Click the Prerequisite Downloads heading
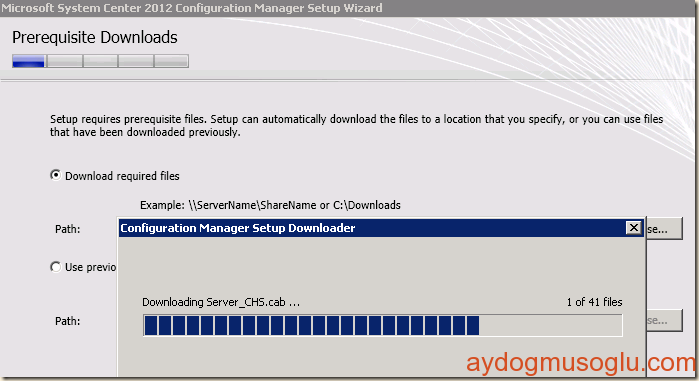Screen dimensions: 699x381 [95, 38]
